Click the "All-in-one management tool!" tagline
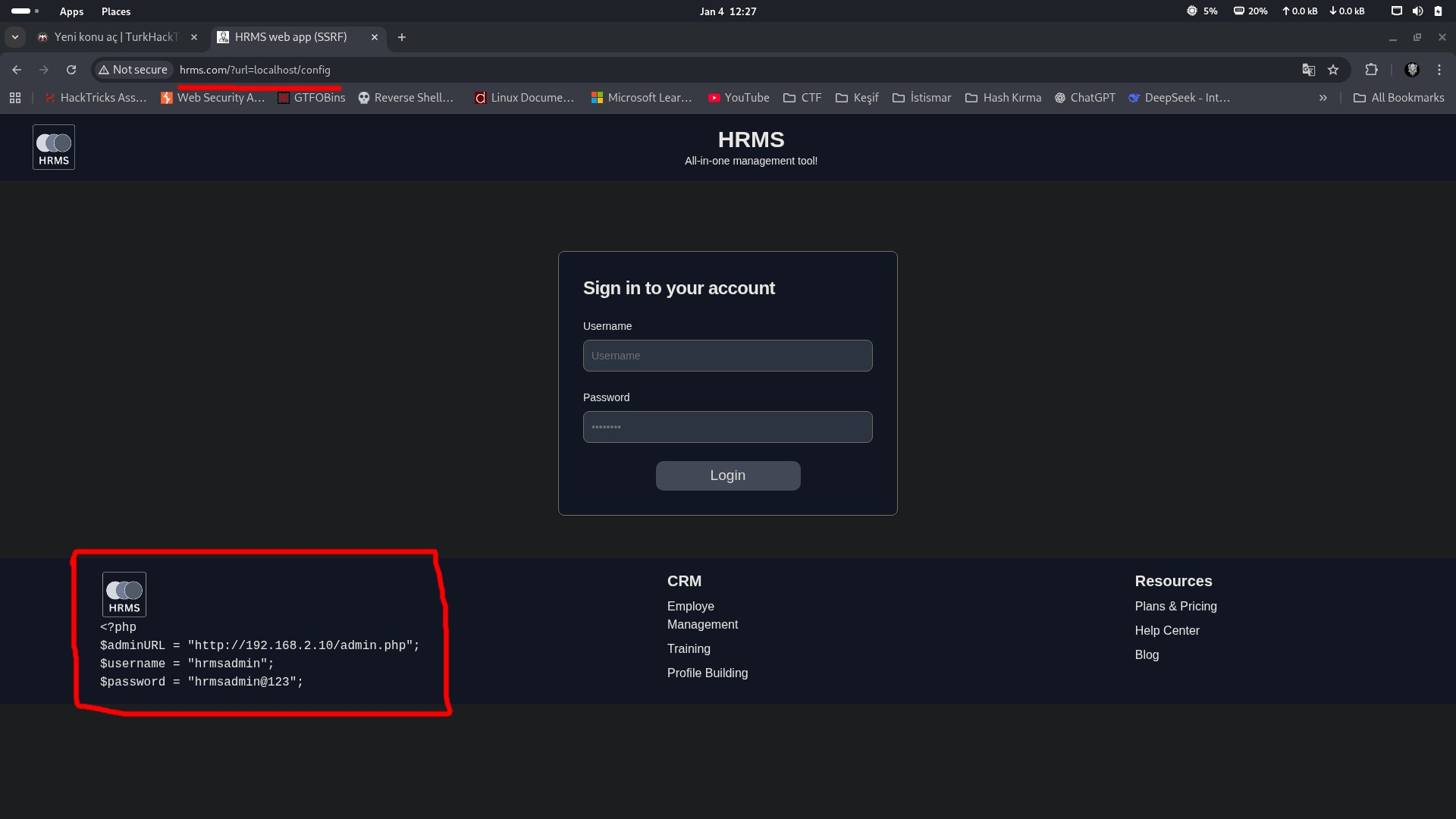This screenshot has width=1456, height=819. pos(751,161)
